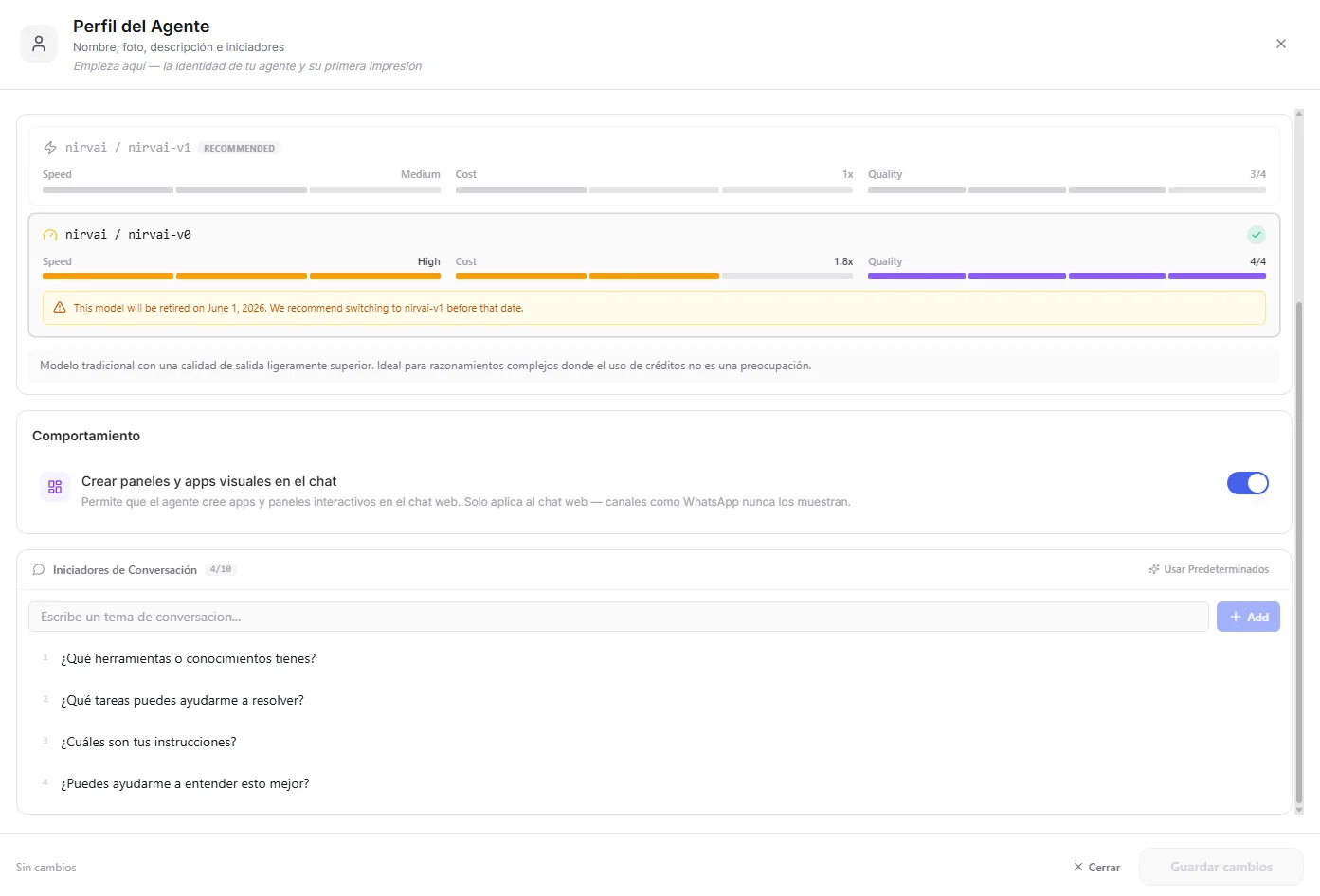Screen dimensions: 1320x896
Task: Click the nirvai-v0 orange Speed bar
Action: pyautogui.click(x=242, y=277)
